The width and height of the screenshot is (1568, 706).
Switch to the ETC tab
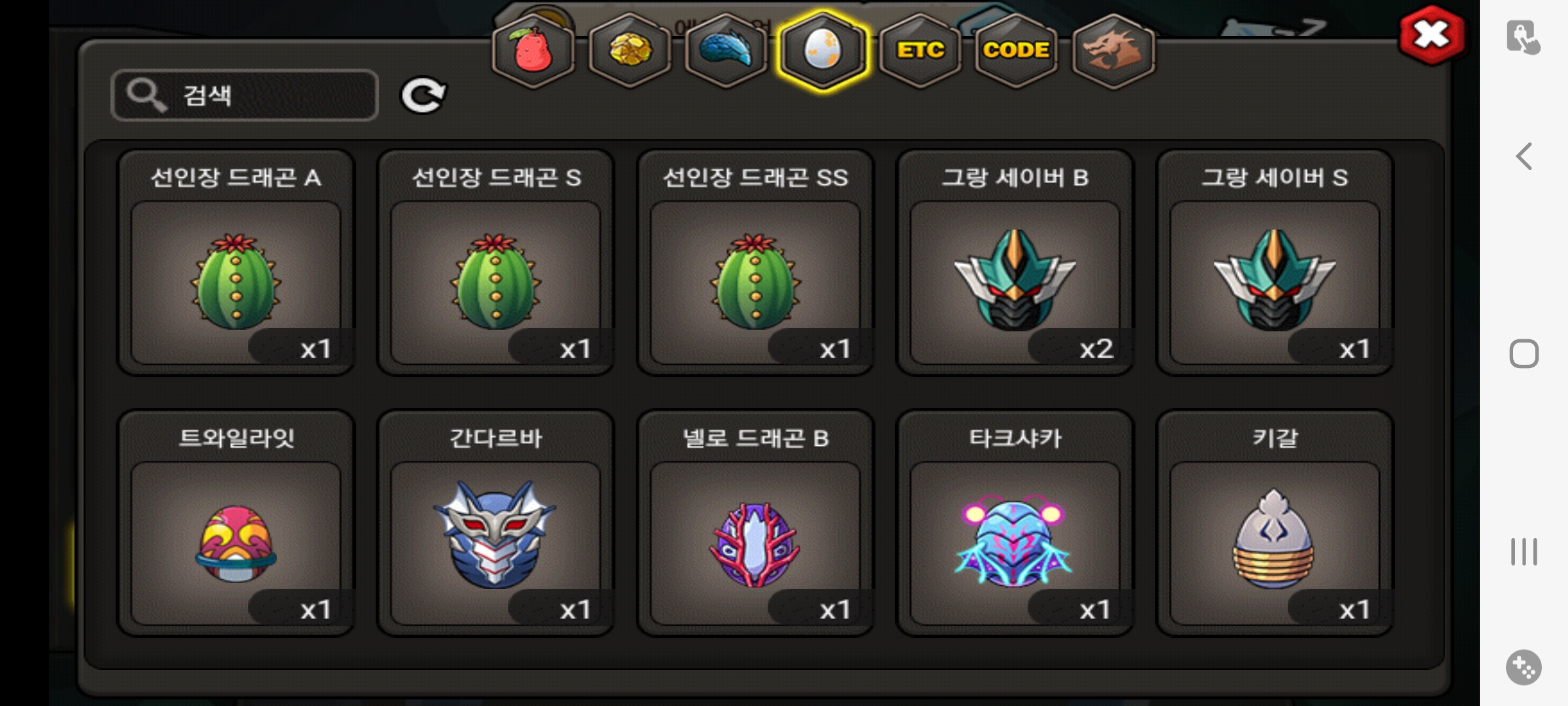tap(920, 50)
